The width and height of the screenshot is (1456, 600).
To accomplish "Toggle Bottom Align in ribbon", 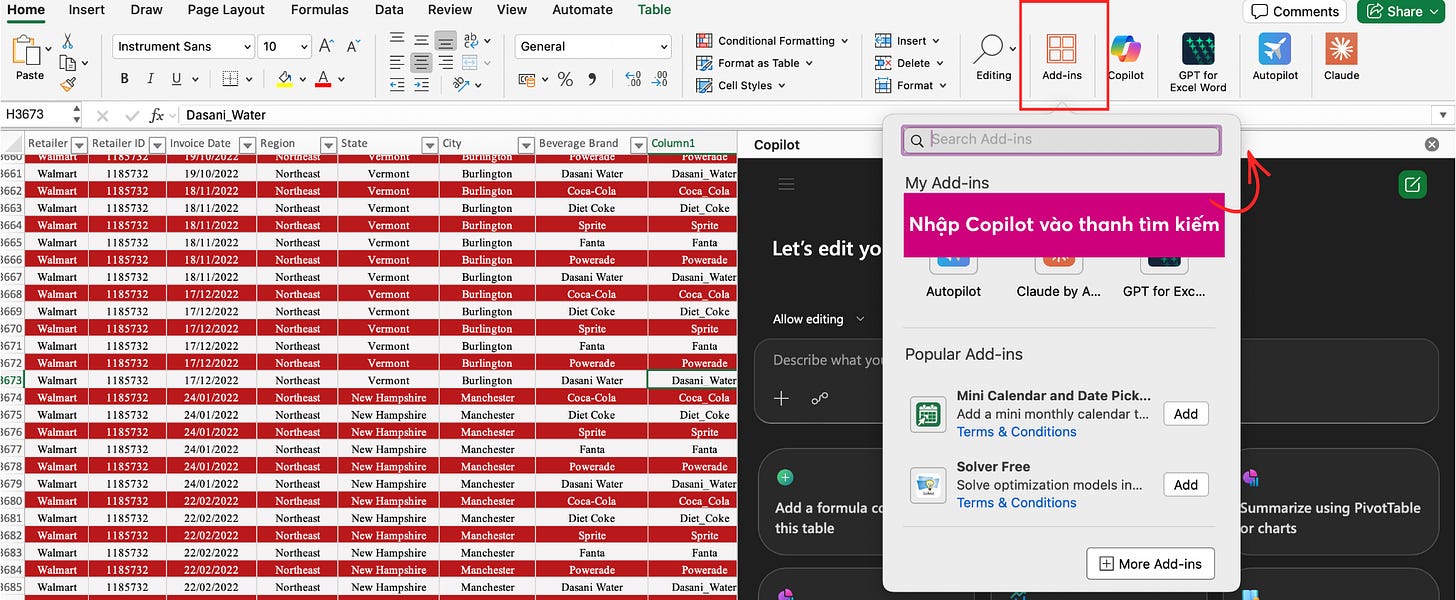I will click(445, 41).
